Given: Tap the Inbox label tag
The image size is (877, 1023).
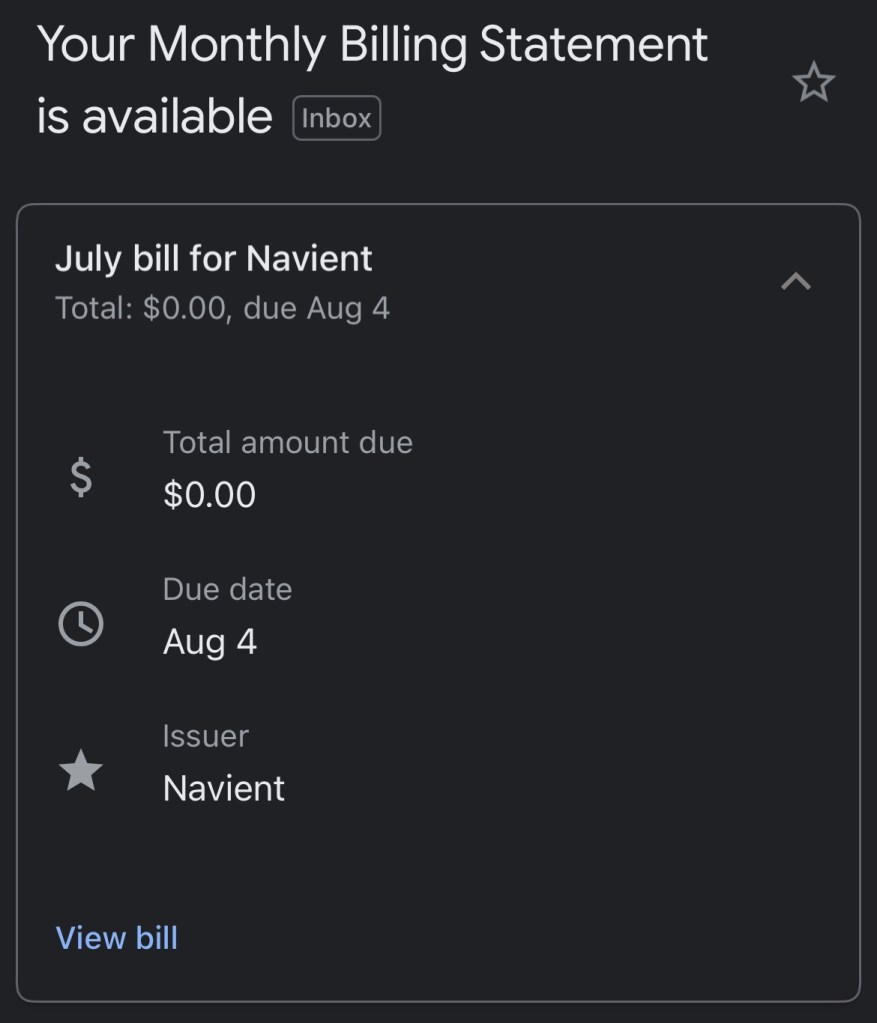Looking at the screenshot, I should [336, 118].
